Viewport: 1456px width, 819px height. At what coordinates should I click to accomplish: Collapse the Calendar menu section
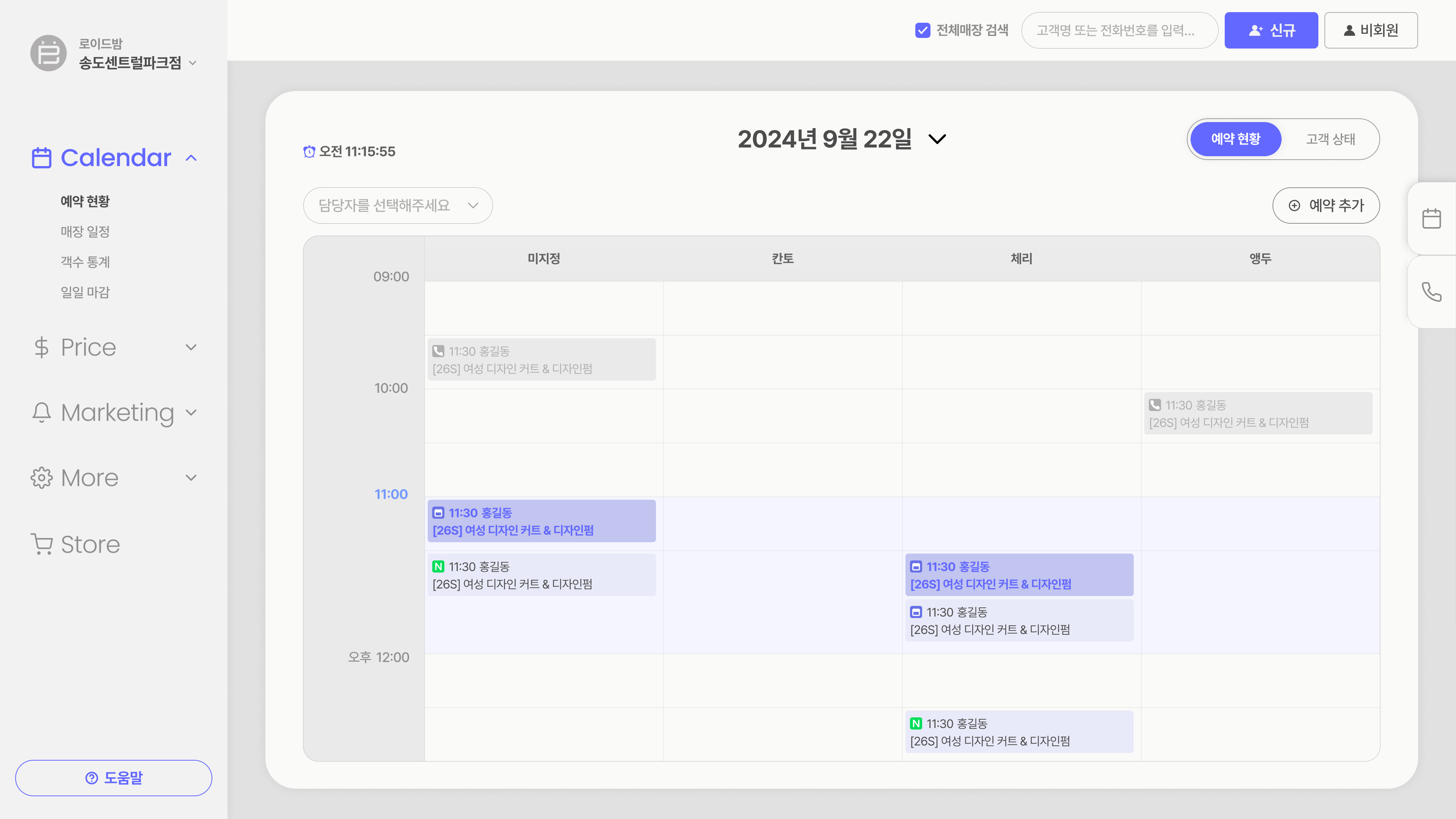pyautogui.click(x=191, y=158)
